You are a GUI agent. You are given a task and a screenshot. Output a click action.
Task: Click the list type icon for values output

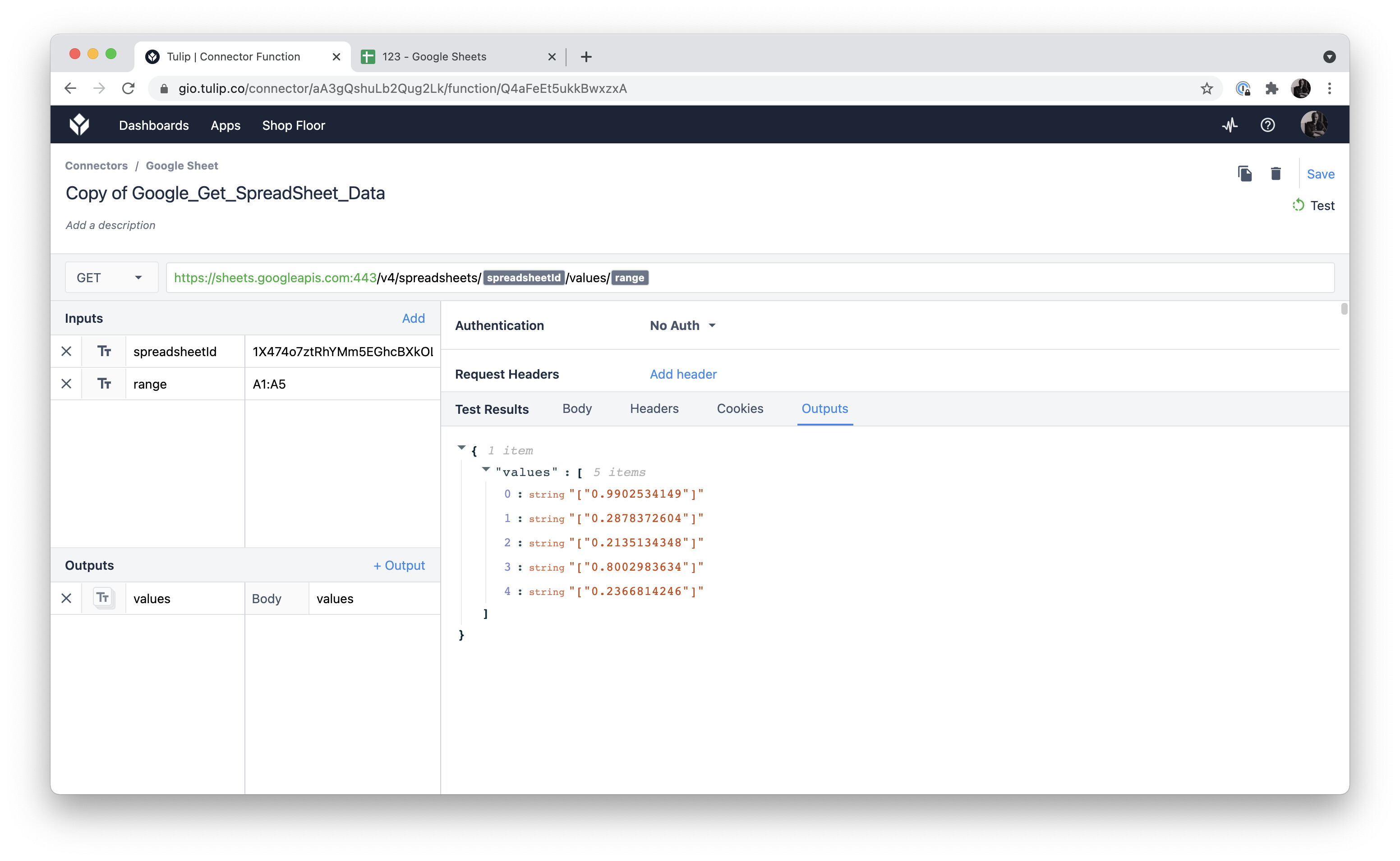point(103,598)
